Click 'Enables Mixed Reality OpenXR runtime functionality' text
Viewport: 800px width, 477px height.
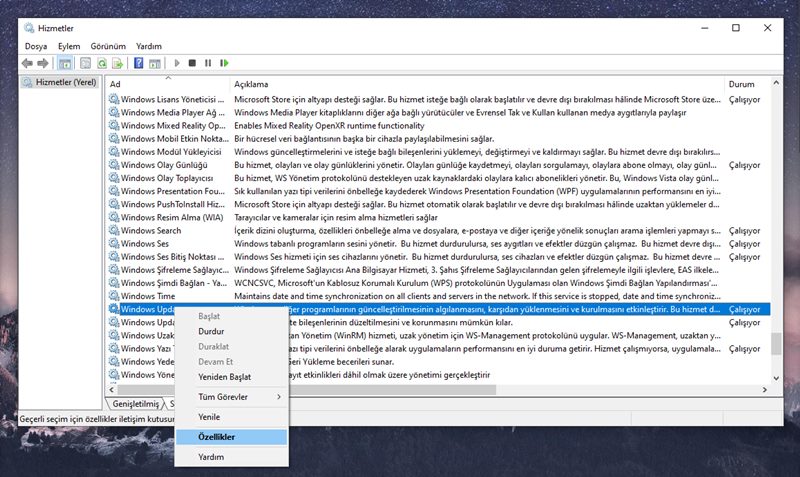pyautogui.click(x=329, y=125)
